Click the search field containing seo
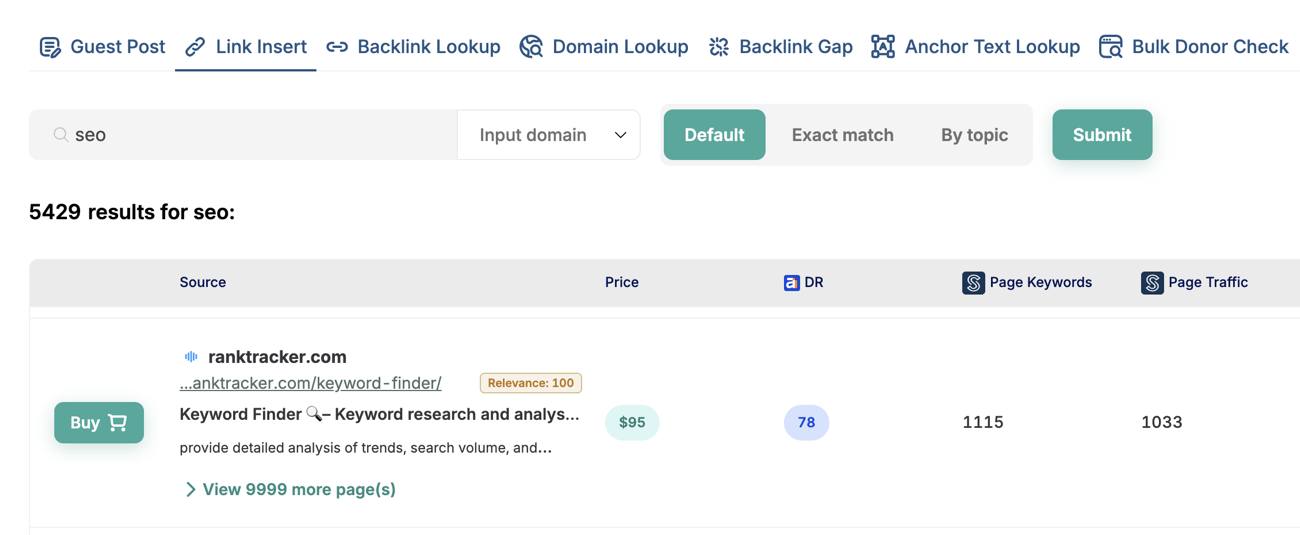The image size is (1300, 535). pos(243,135)
